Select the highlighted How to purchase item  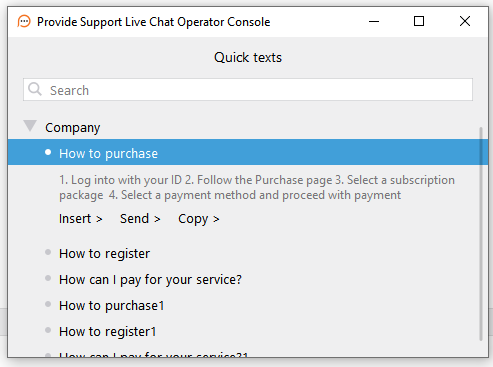tap(248, 152)
